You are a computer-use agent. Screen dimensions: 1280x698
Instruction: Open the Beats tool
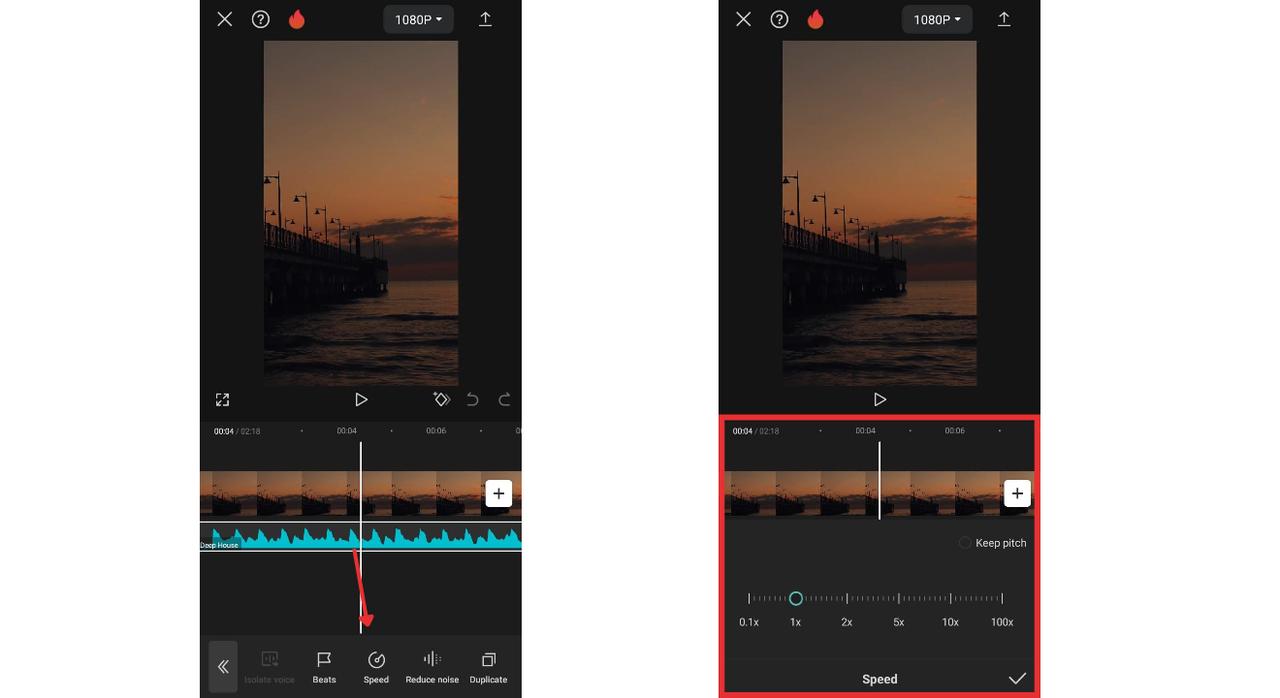coord(324,667)
